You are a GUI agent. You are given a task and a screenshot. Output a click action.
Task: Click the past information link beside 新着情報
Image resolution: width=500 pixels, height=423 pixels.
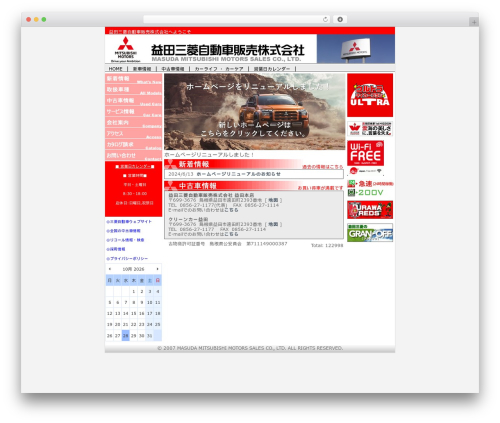coord(322,167)
